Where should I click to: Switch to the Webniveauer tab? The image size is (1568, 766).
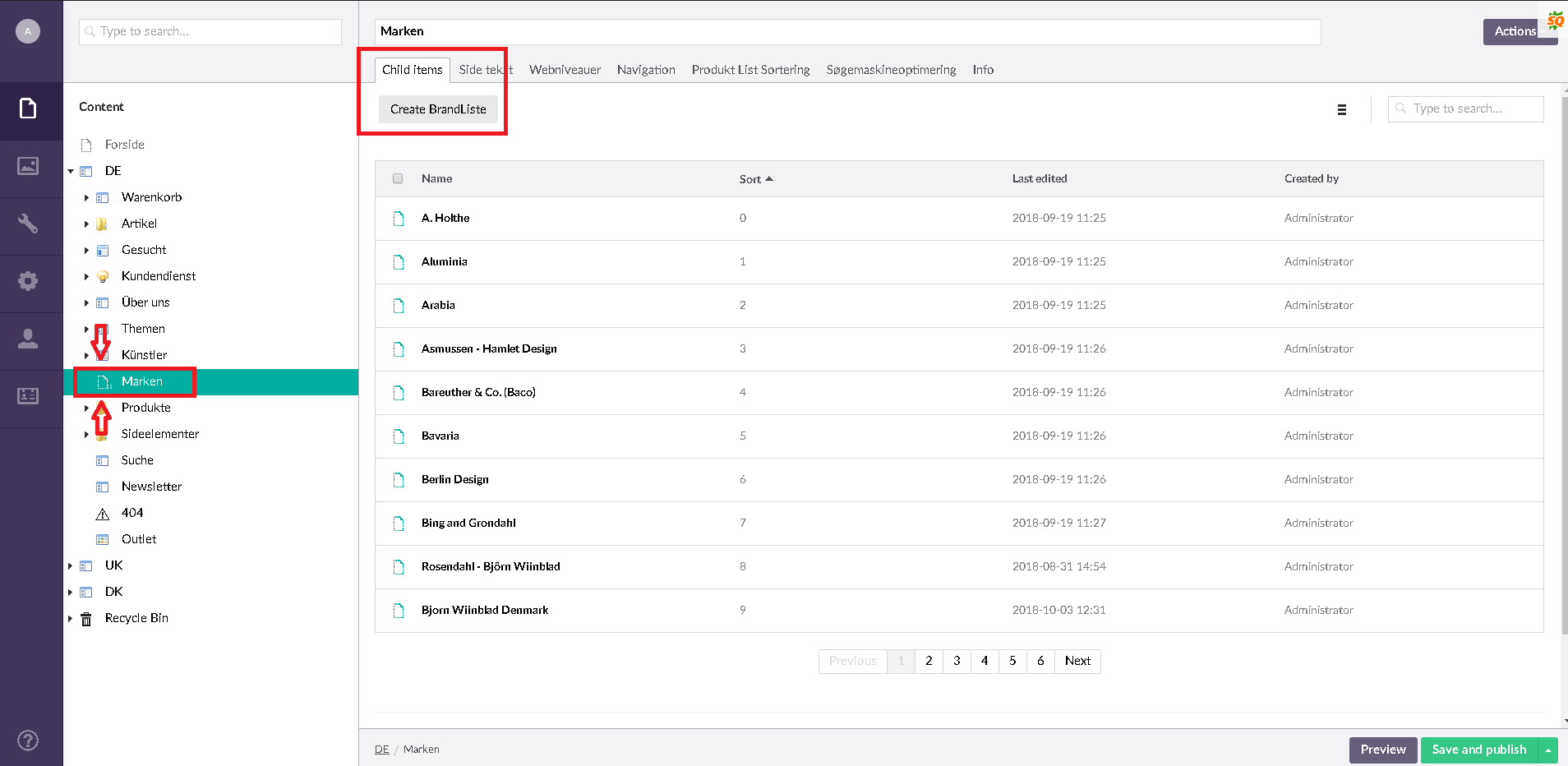point(565,70)
